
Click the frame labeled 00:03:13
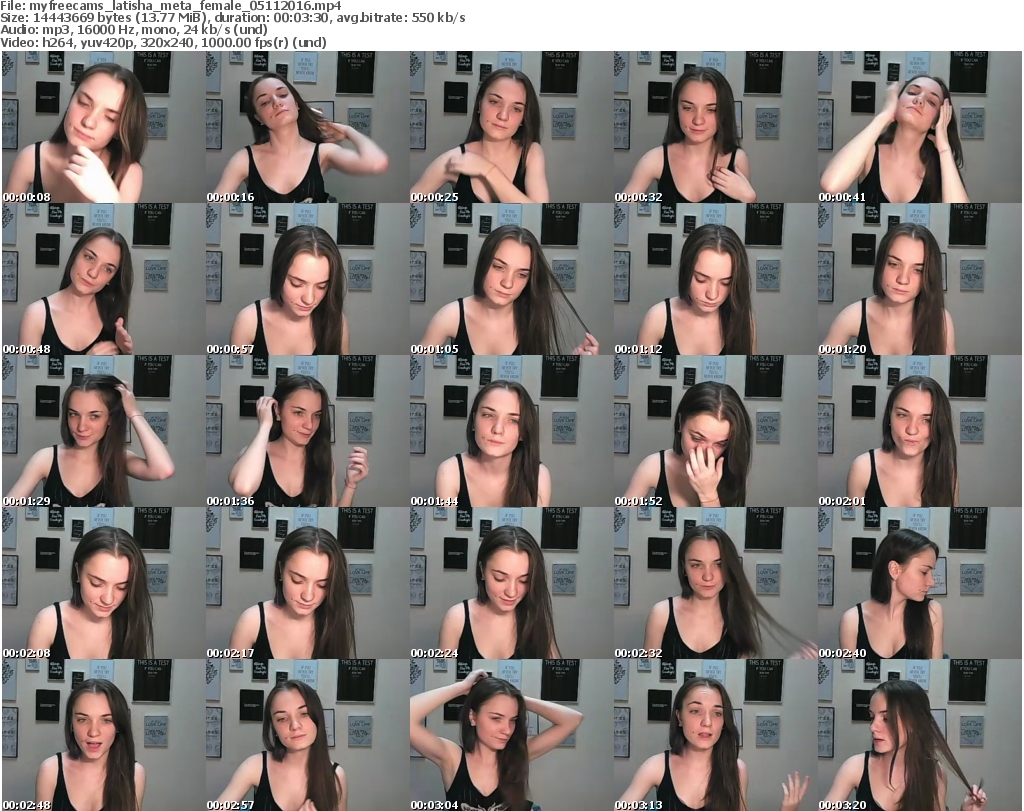pyautogui.click(x=715, y=735)
